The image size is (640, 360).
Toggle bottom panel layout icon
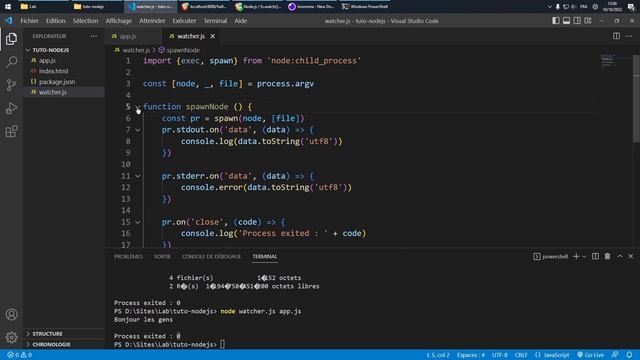coord(567,21)
